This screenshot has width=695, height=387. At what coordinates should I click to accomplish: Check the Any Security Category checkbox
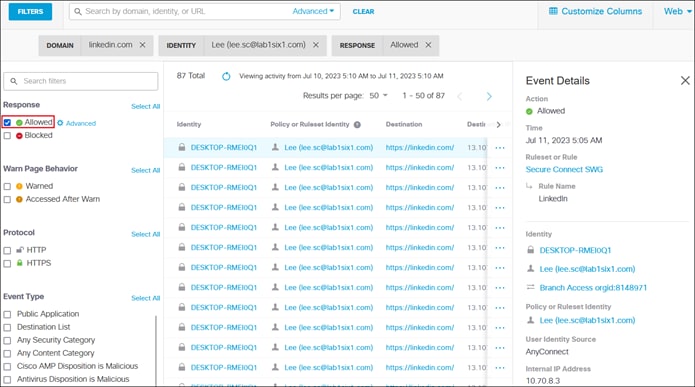[x=7, y=340]
